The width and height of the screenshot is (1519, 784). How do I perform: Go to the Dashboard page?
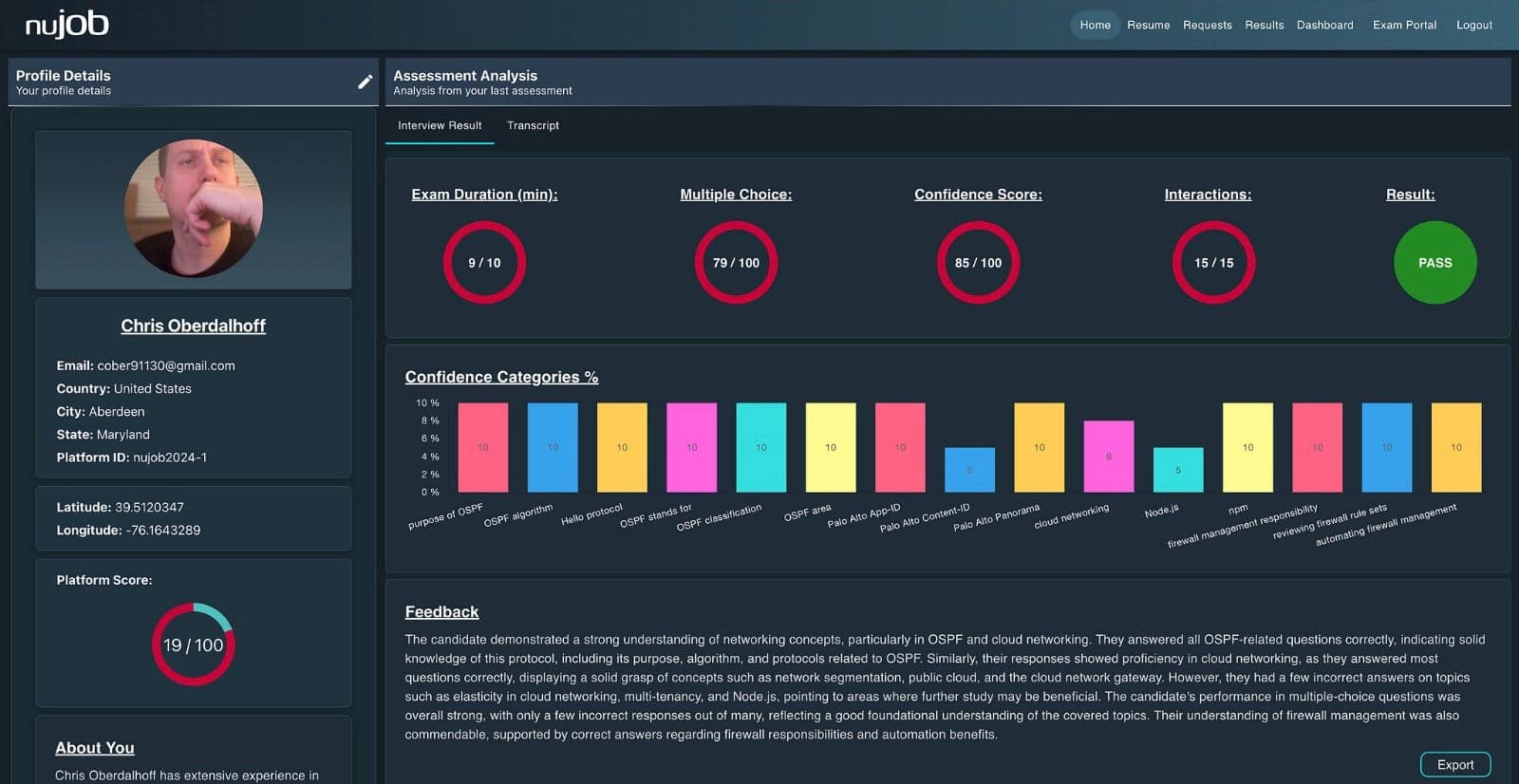[1324, 25]
